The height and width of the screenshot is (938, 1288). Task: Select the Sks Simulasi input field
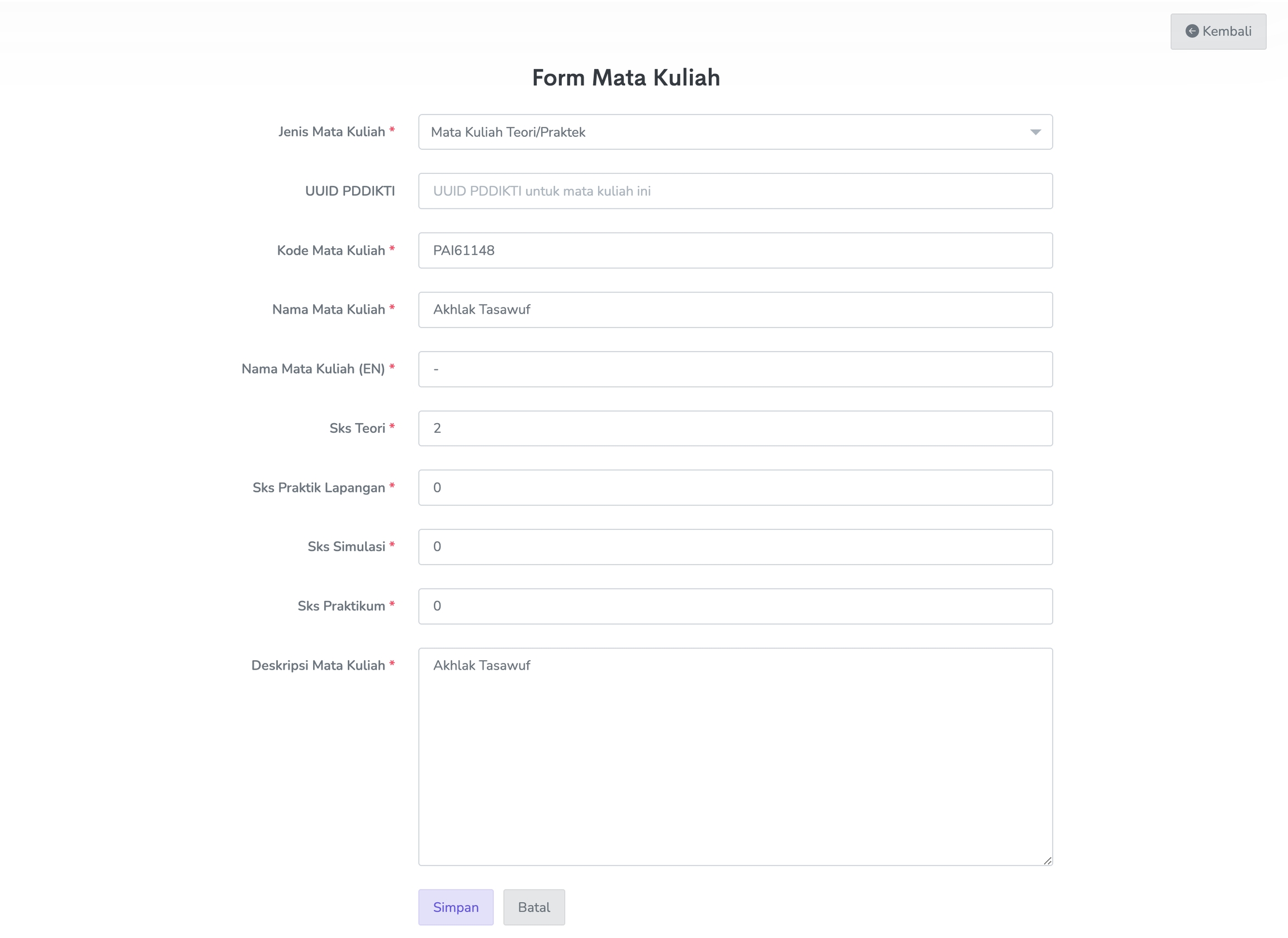click(x=735, y=547)
